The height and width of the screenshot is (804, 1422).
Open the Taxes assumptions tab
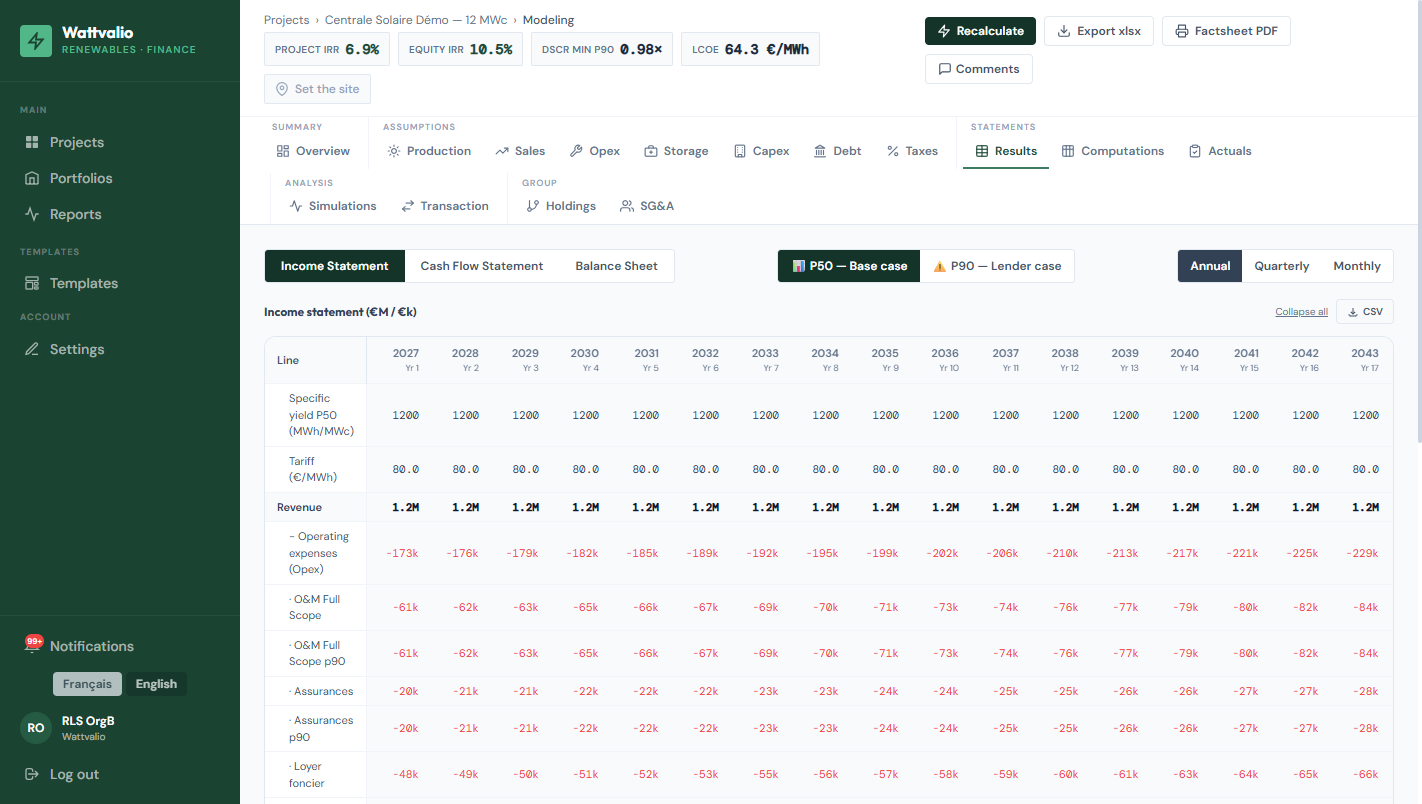pos(912,151)
